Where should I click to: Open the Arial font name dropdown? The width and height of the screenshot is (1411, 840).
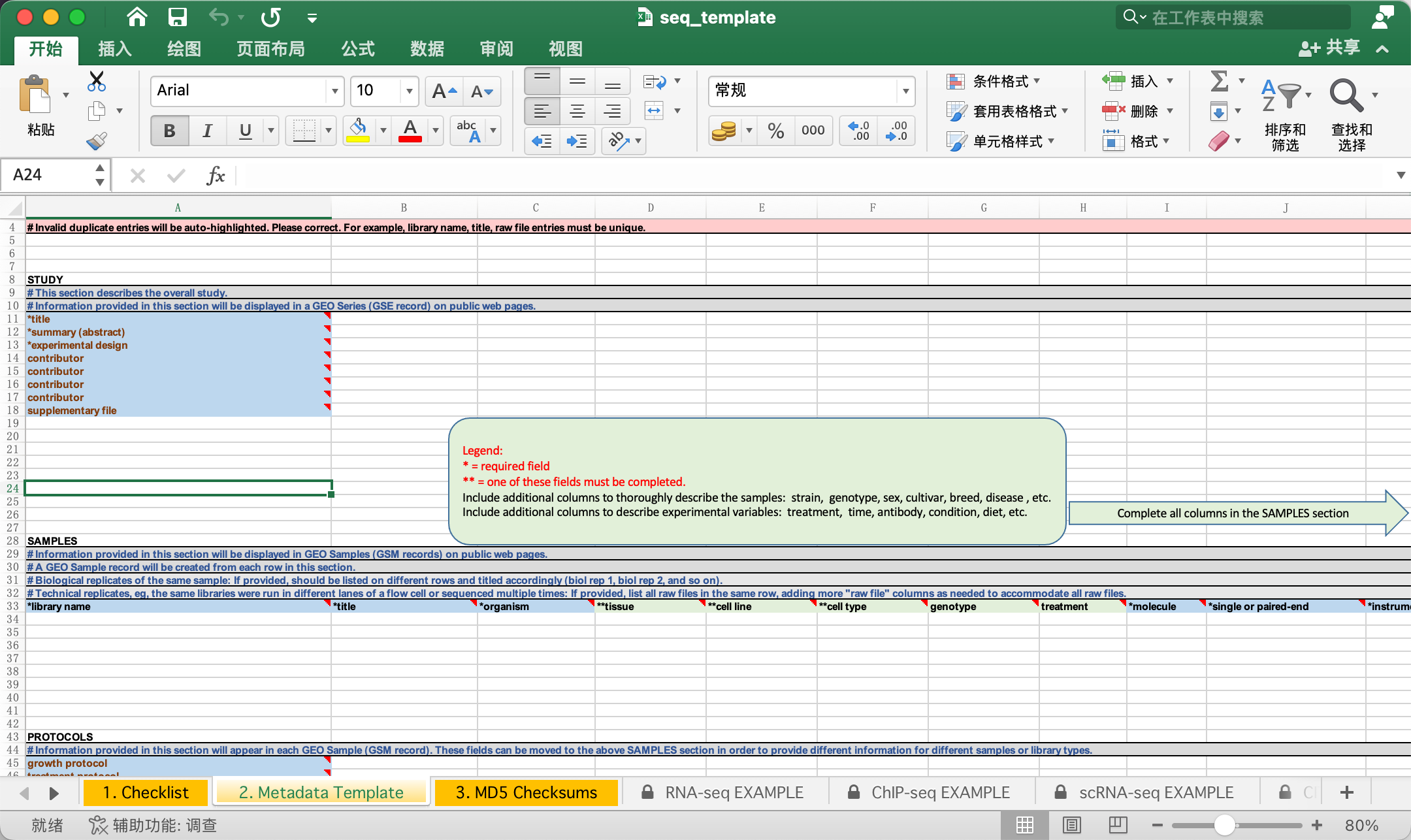[x=334, y=91]
